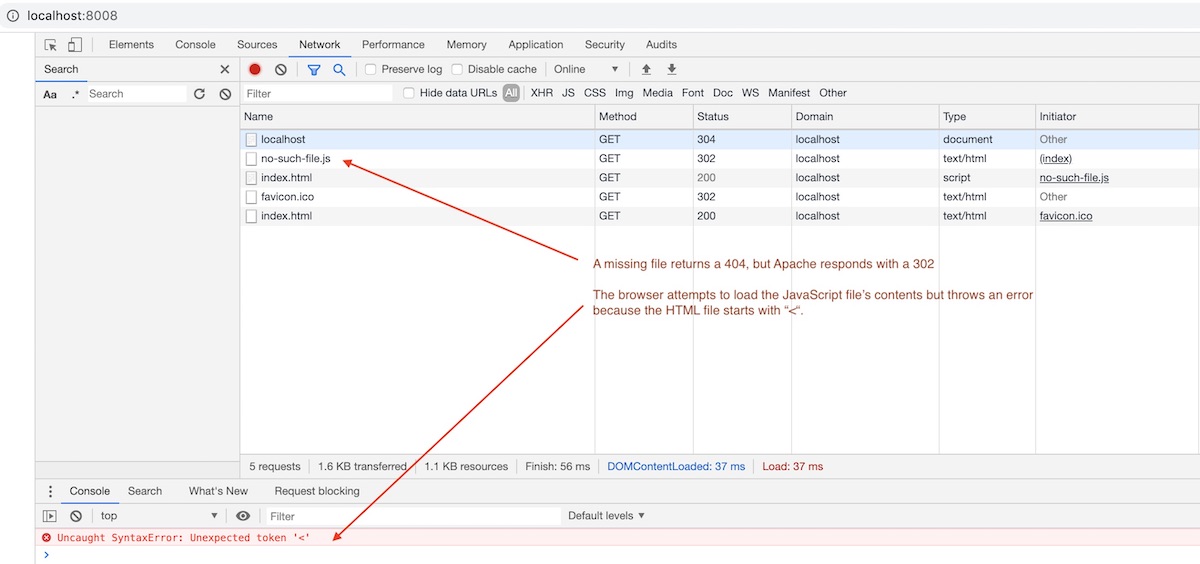This screenshot has height=564, width=1200.
Task: Open the favicon.ico initiator link
Action: tap(1066, 216)
